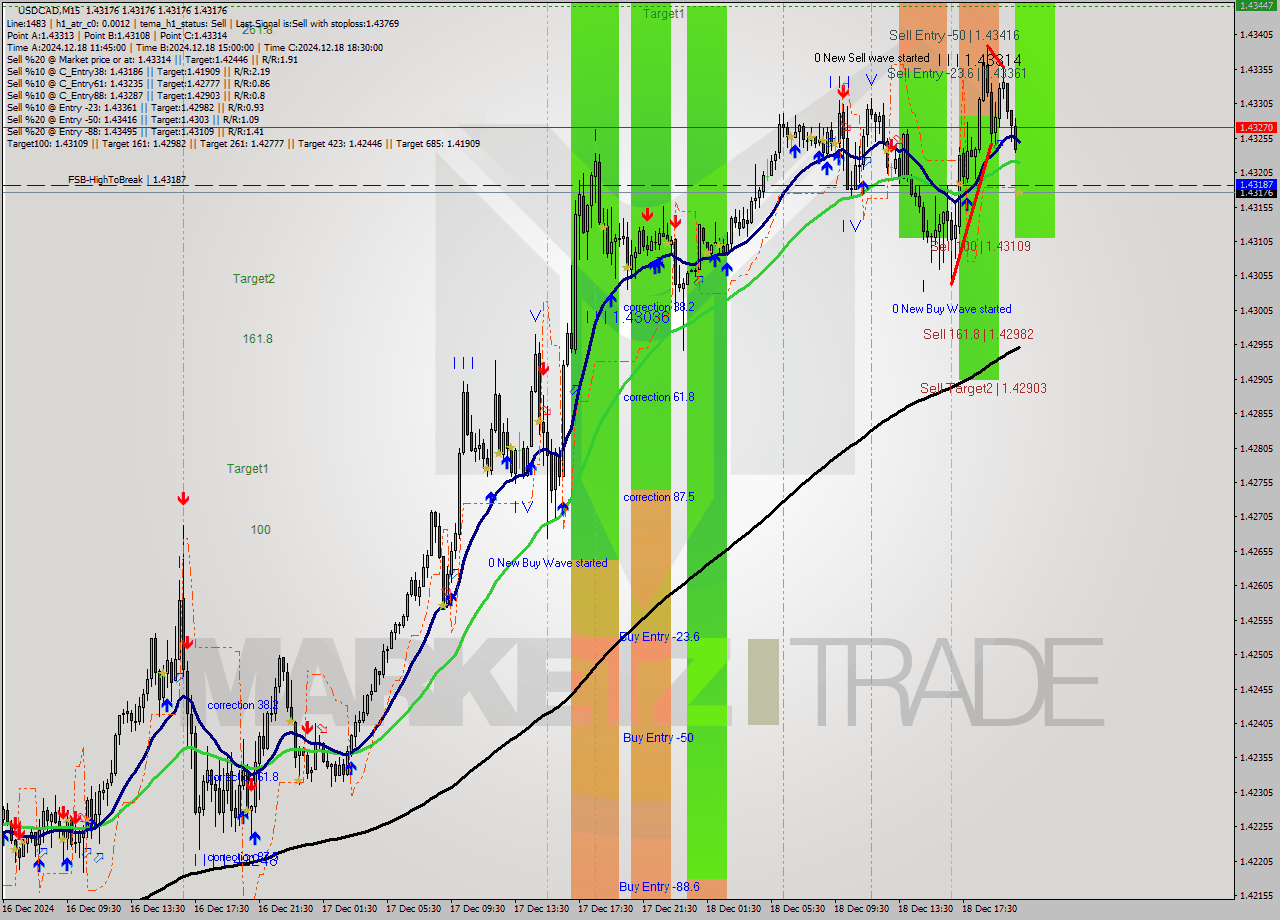Viewport: 1280px width, 920px height.
Task: Click the '17 Dec 05:30' time axis label
Action: (413, 909)
